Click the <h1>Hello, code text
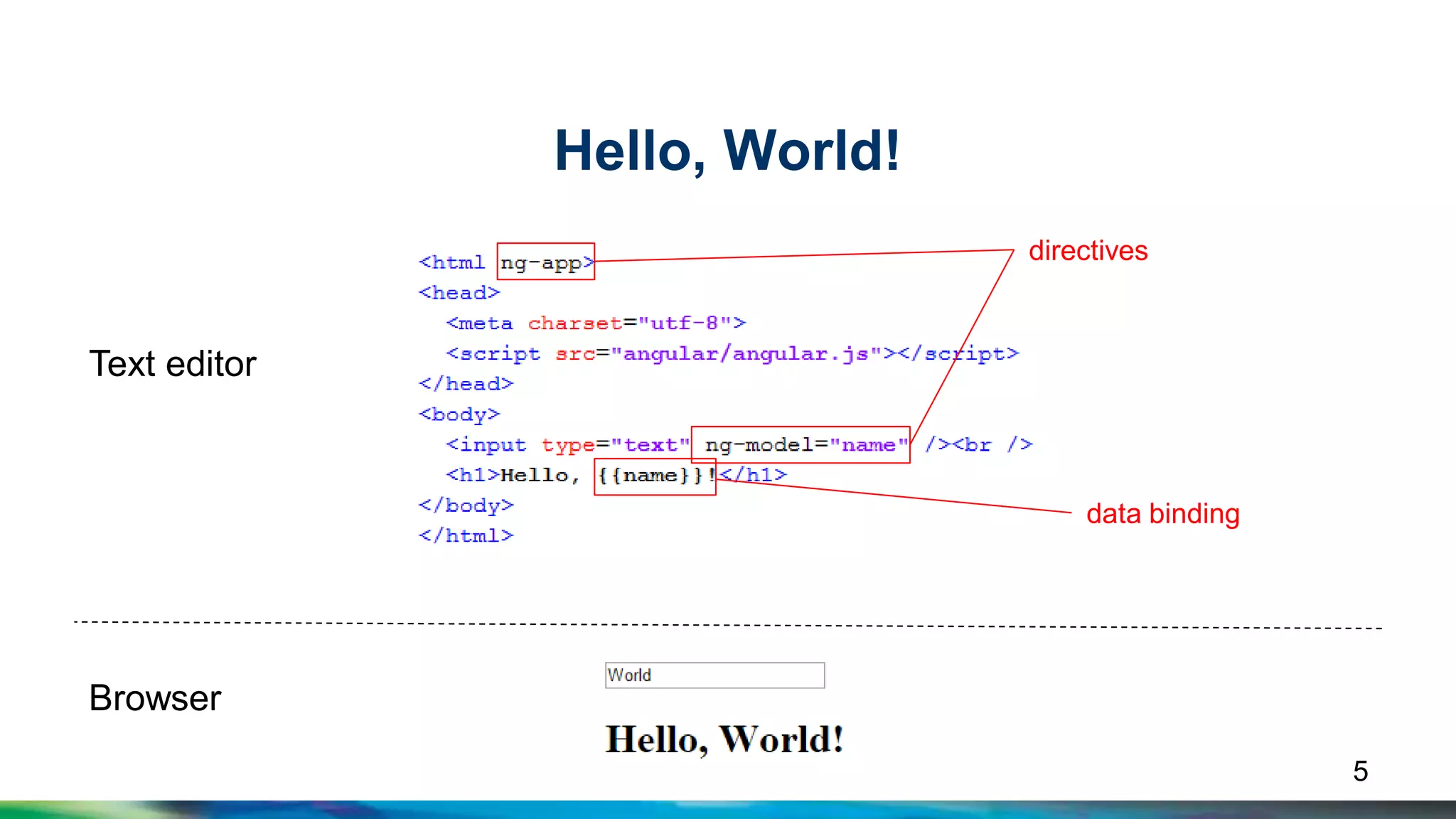 513,476
